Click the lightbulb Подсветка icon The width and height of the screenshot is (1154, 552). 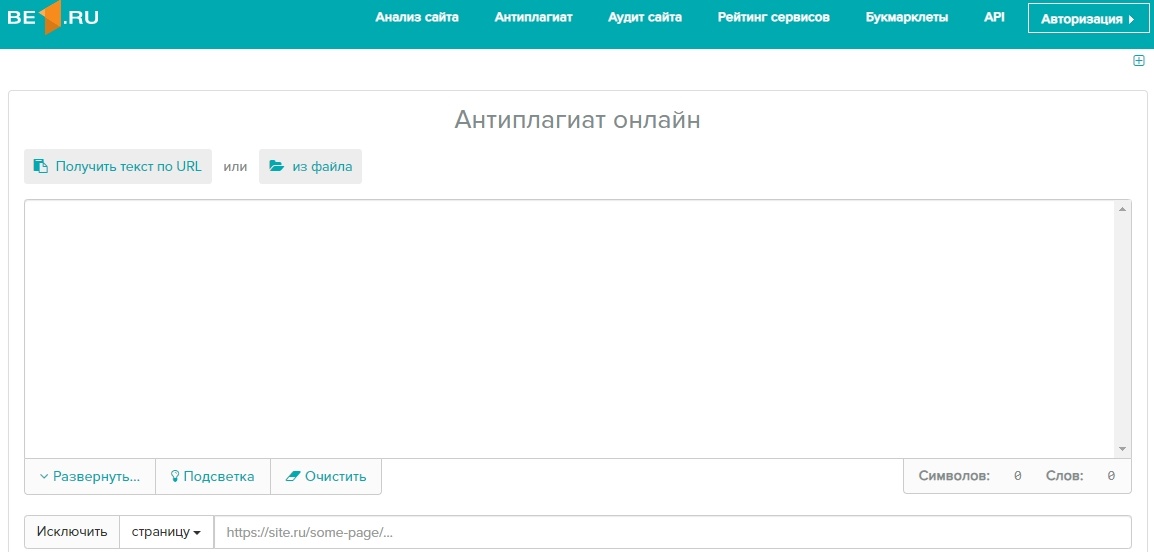[x=174, y=477]
